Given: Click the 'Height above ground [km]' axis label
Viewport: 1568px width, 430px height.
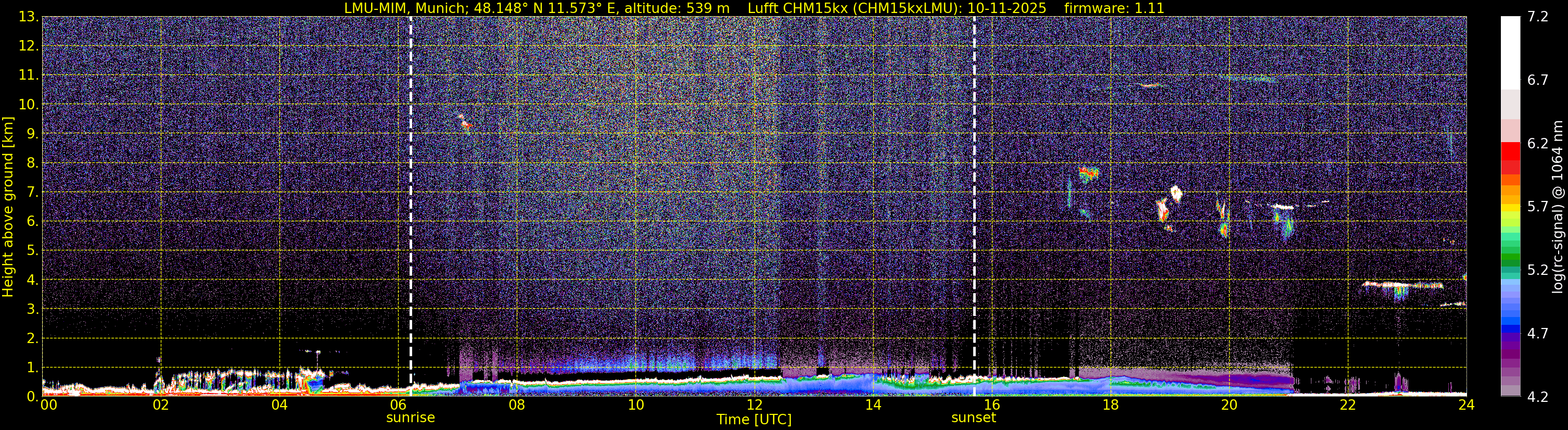Looking at the screenshot, I should 8,207.
